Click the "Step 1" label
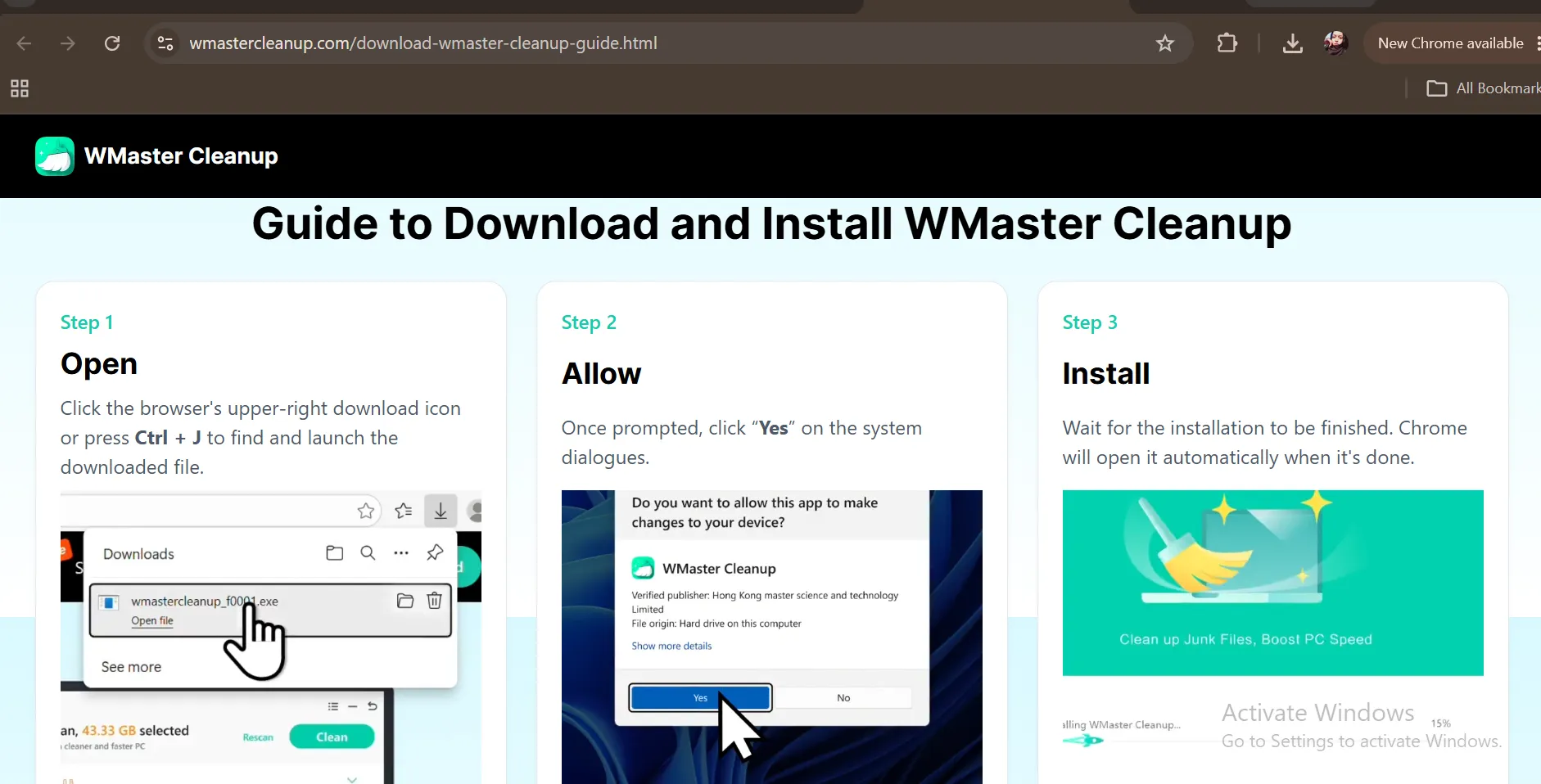Screen dimensions: 1541x784 coord(87,322)
